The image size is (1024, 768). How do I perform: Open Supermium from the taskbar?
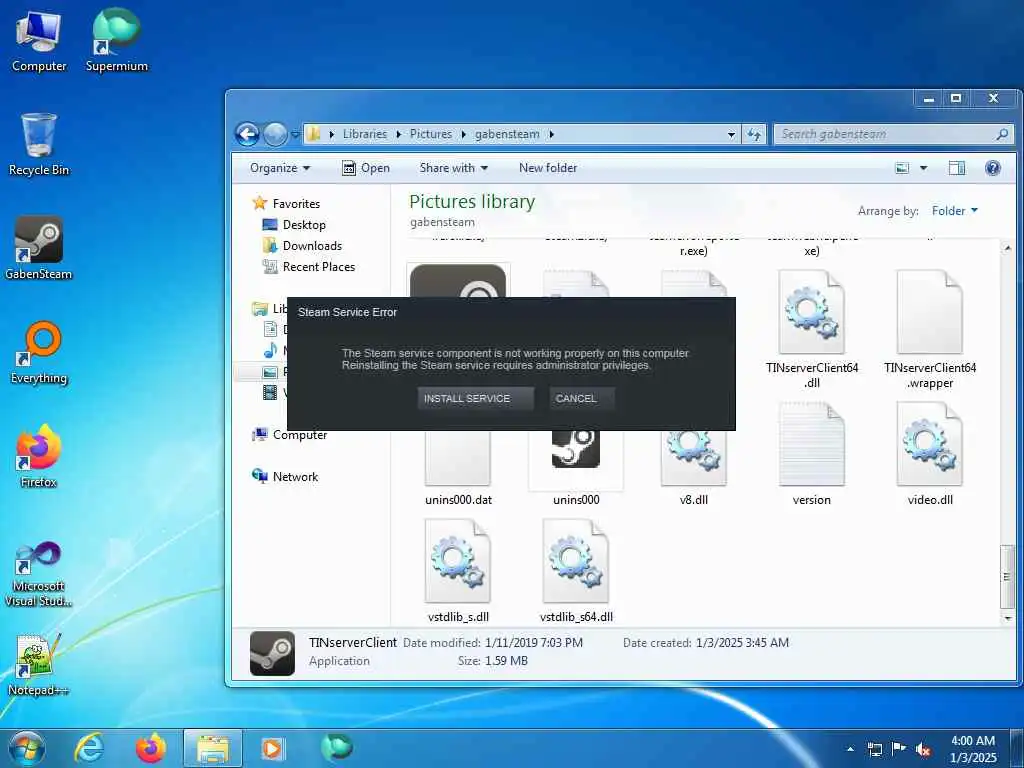[x=336, y=747]
